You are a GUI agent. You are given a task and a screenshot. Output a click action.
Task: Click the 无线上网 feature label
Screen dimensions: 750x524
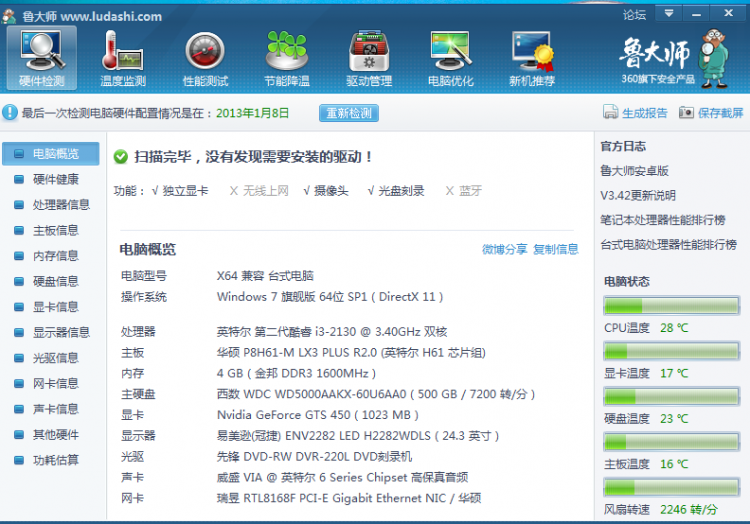click(x=265, y=191)
